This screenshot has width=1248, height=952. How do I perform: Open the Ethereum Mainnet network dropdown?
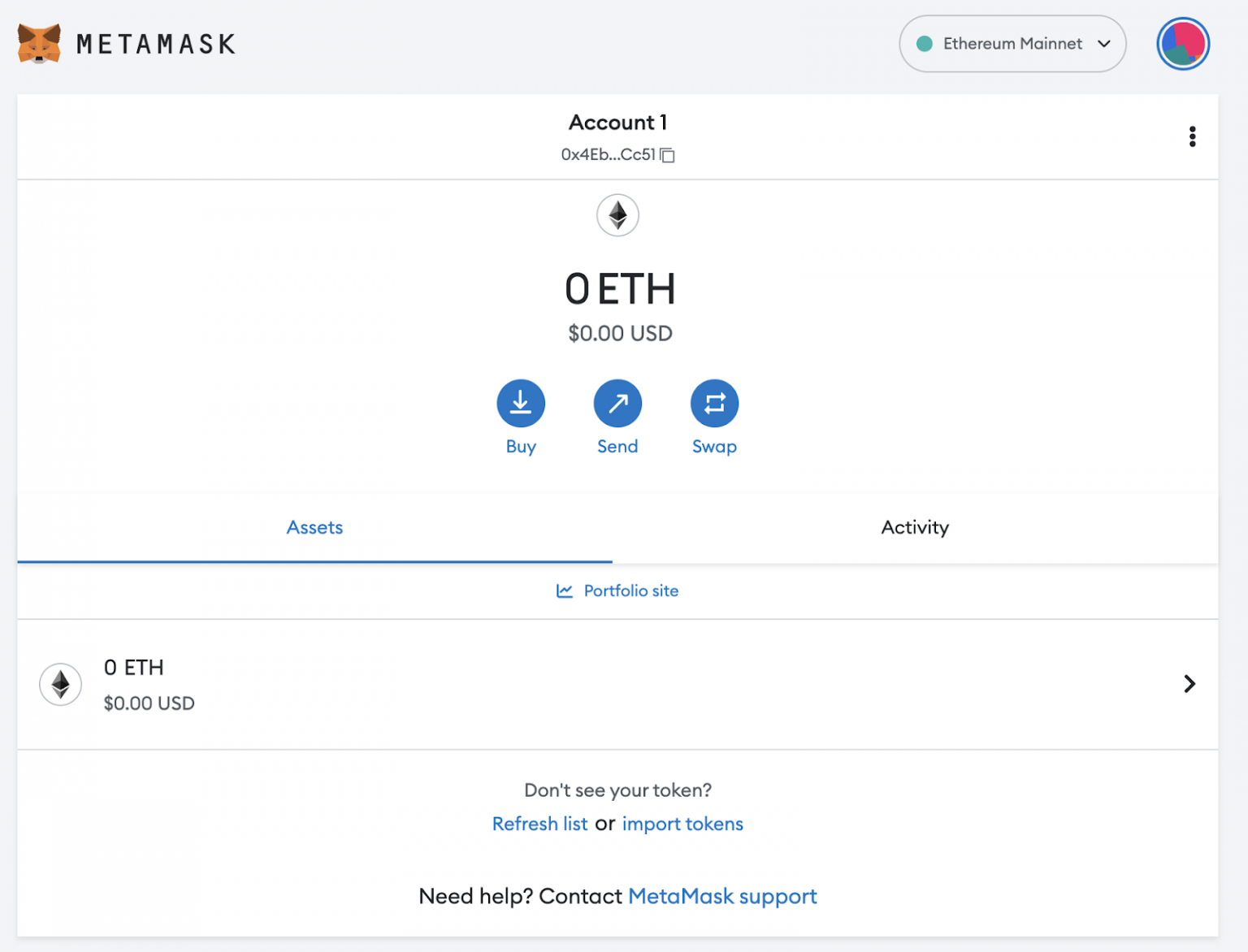[1012, 44]
